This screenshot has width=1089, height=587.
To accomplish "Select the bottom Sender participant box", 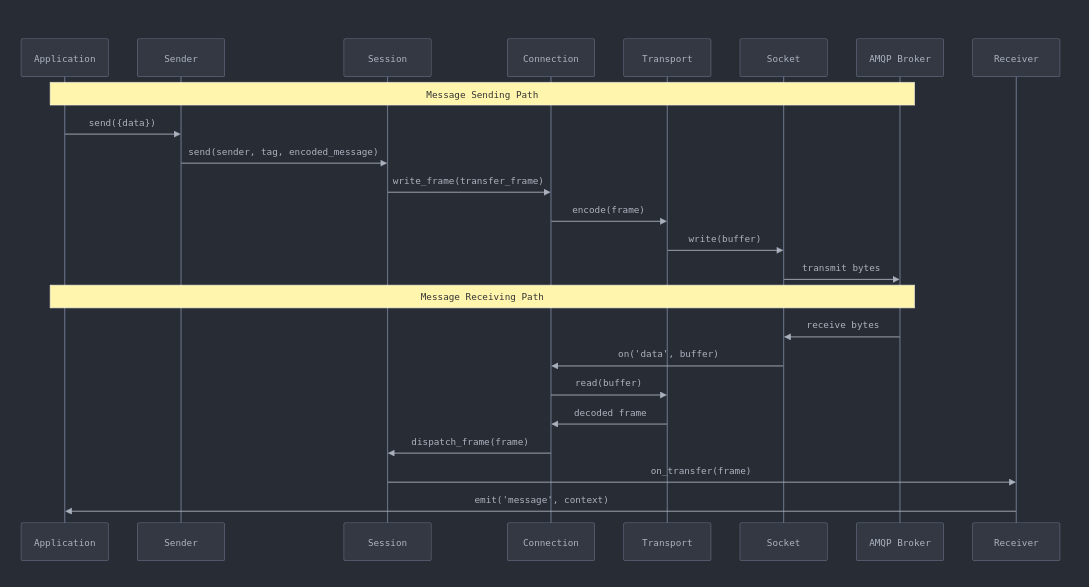I will click(181, 542).
